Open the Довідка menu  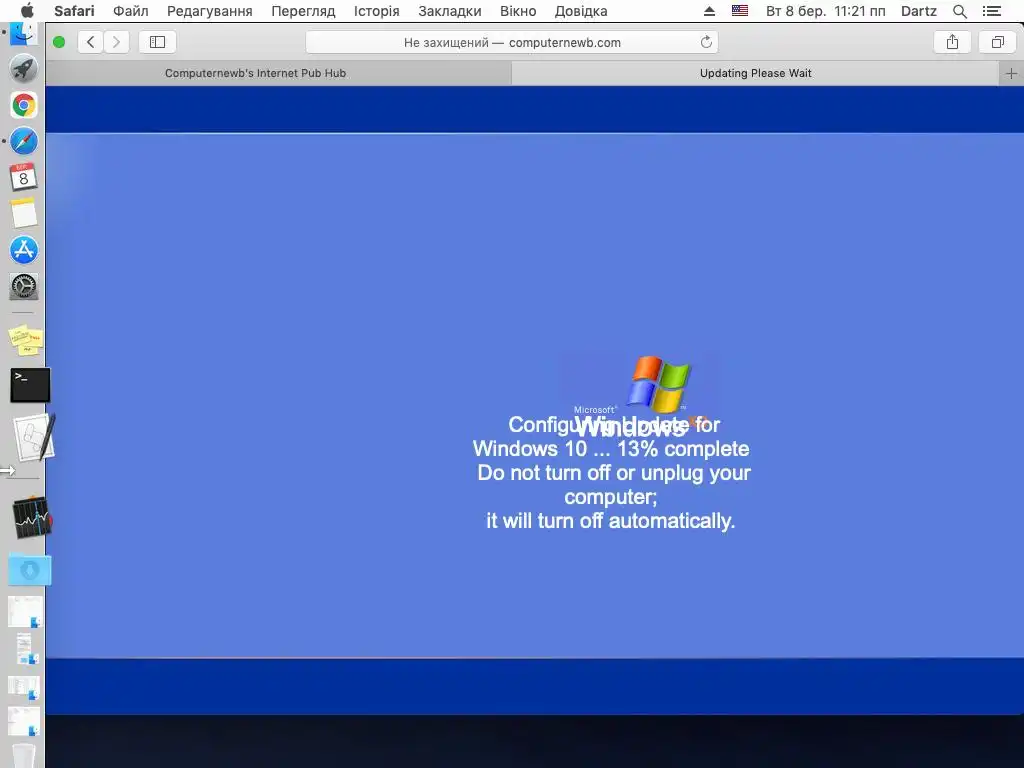(x=581, y=11)
